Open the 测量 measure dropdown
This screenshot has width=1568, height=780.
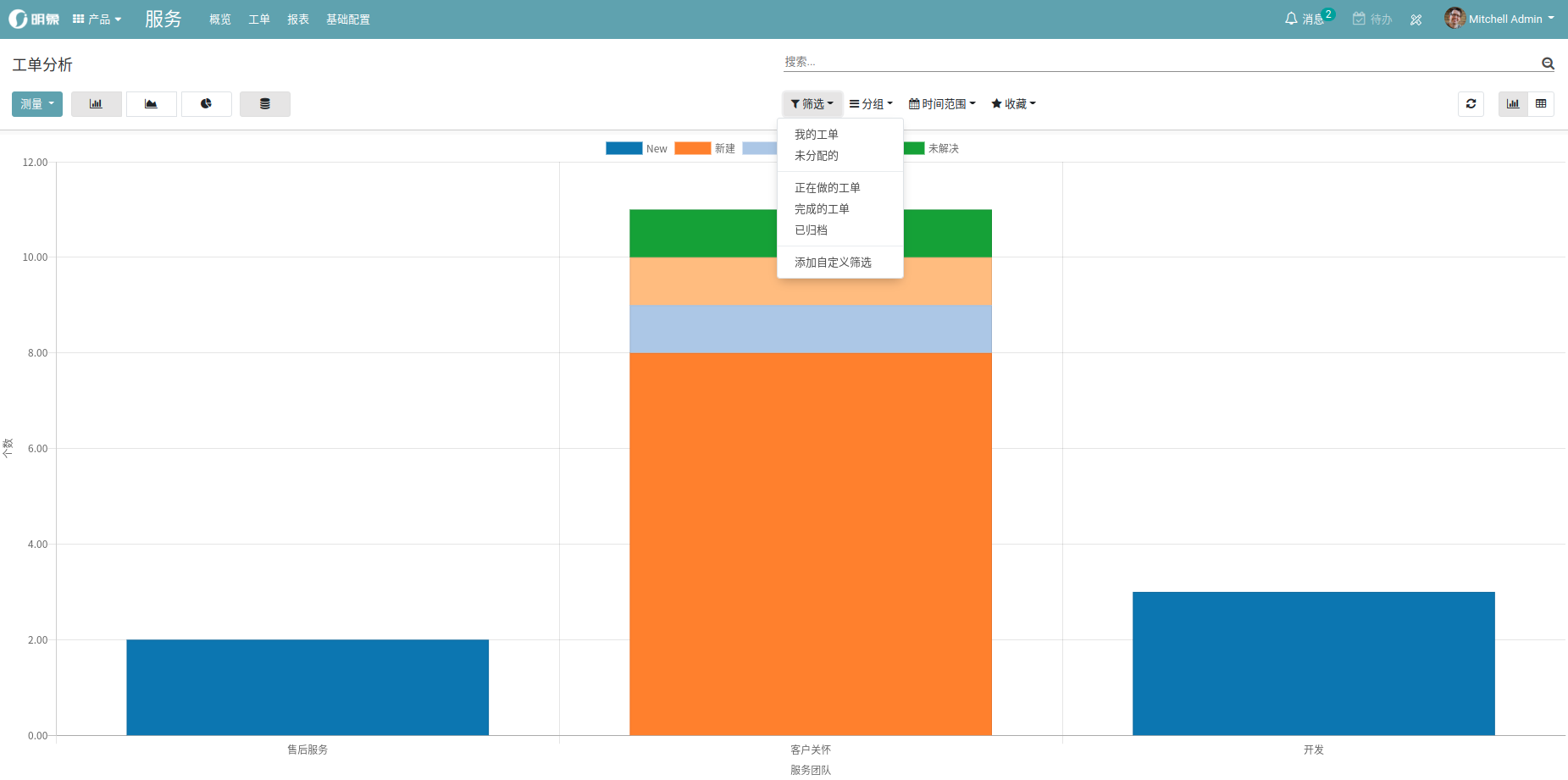pos(37,104)
